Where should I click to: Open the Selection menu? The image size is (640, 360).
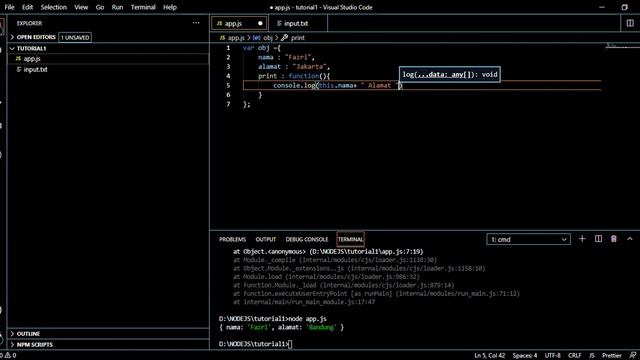tap(53, 7)
